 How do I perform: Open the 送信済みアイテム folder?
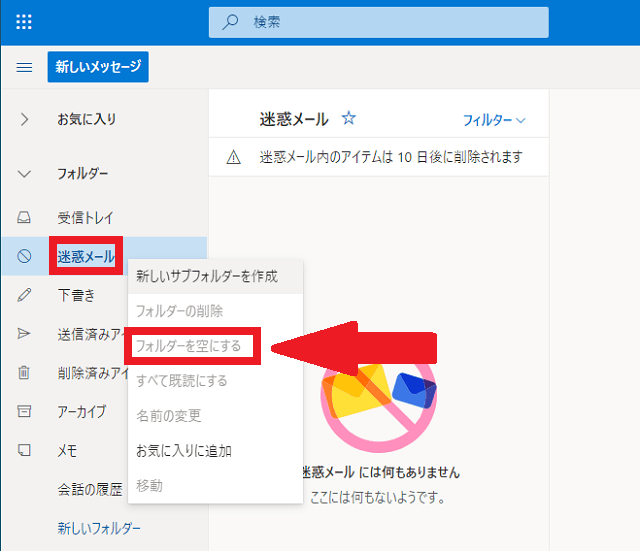(92, 334)
